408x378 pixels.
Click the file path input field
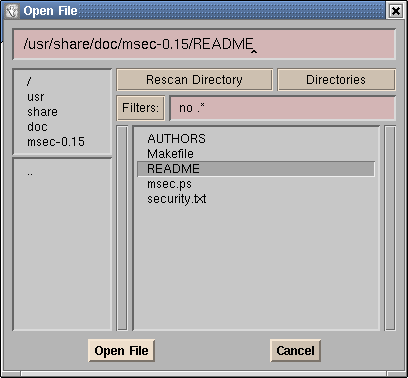tap(204, 44)
